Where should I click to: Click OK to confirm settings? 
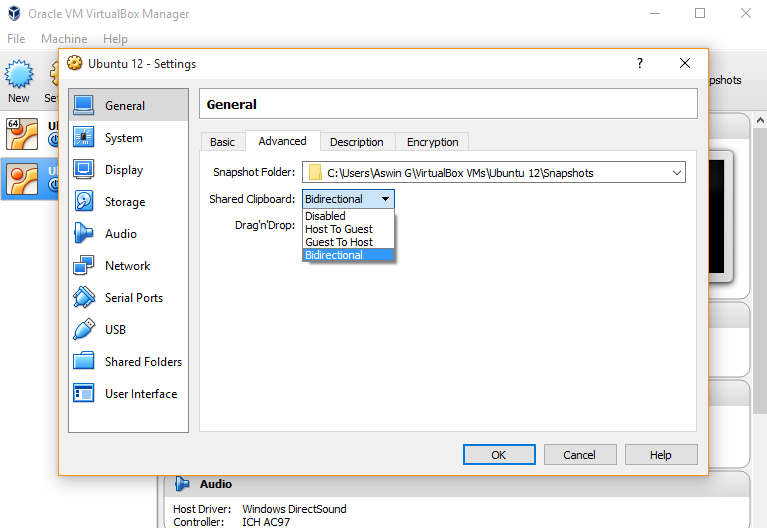(x=499, y=455)
